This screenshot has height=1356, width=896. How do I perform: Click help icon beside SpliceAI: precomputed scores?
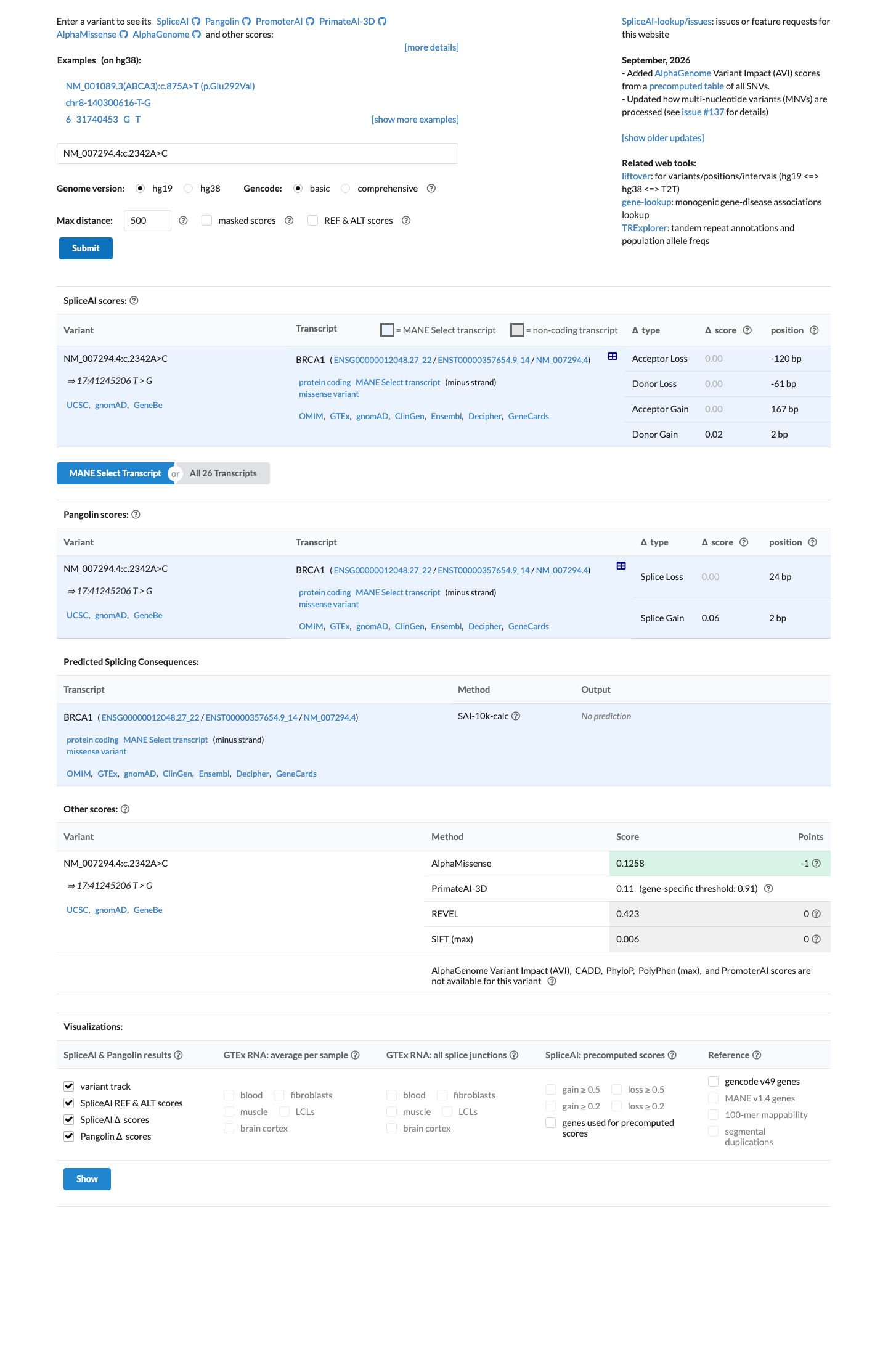click(x=672, y=1055)
